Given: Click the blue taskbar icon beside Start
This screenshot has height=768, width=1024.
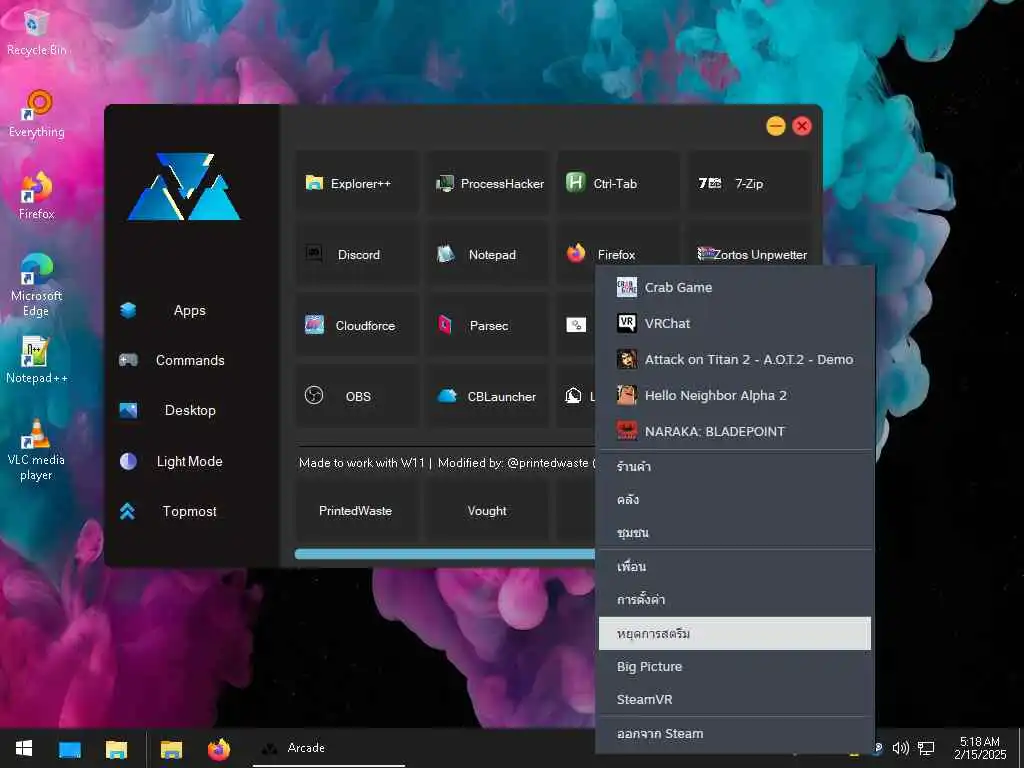Looking at the screenshot, I should [x=70, y=748].
